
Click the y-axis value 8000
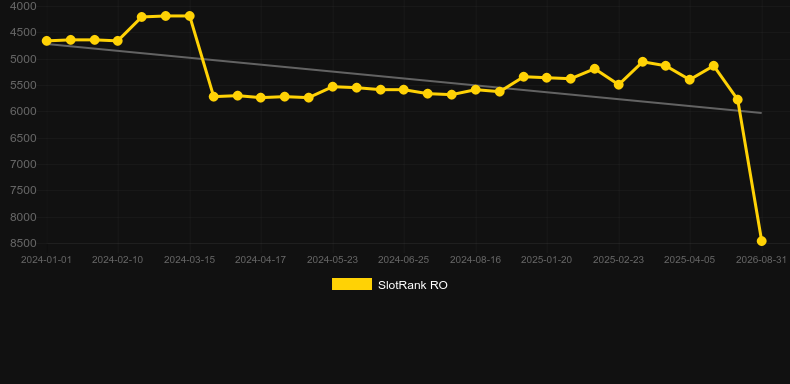[x=23, y=217]
